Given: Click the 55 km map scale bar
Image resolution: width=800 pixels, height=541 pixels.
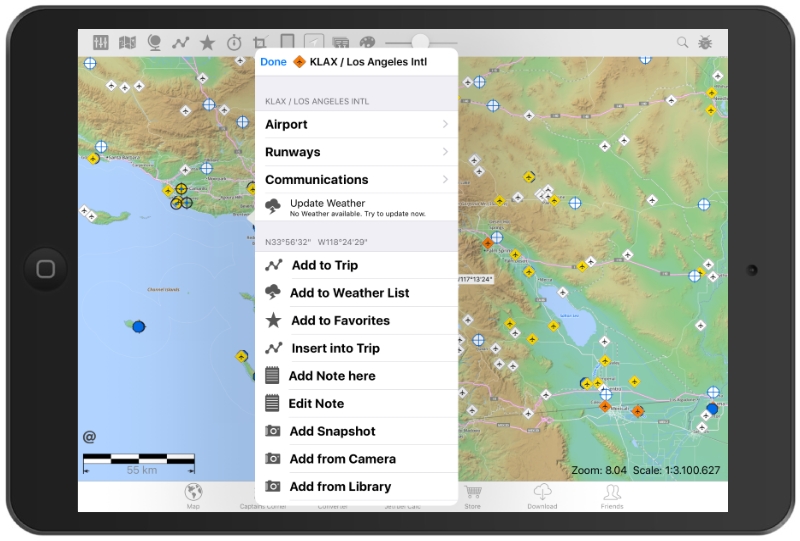Looking at the screenshot, I should [139, 464].
